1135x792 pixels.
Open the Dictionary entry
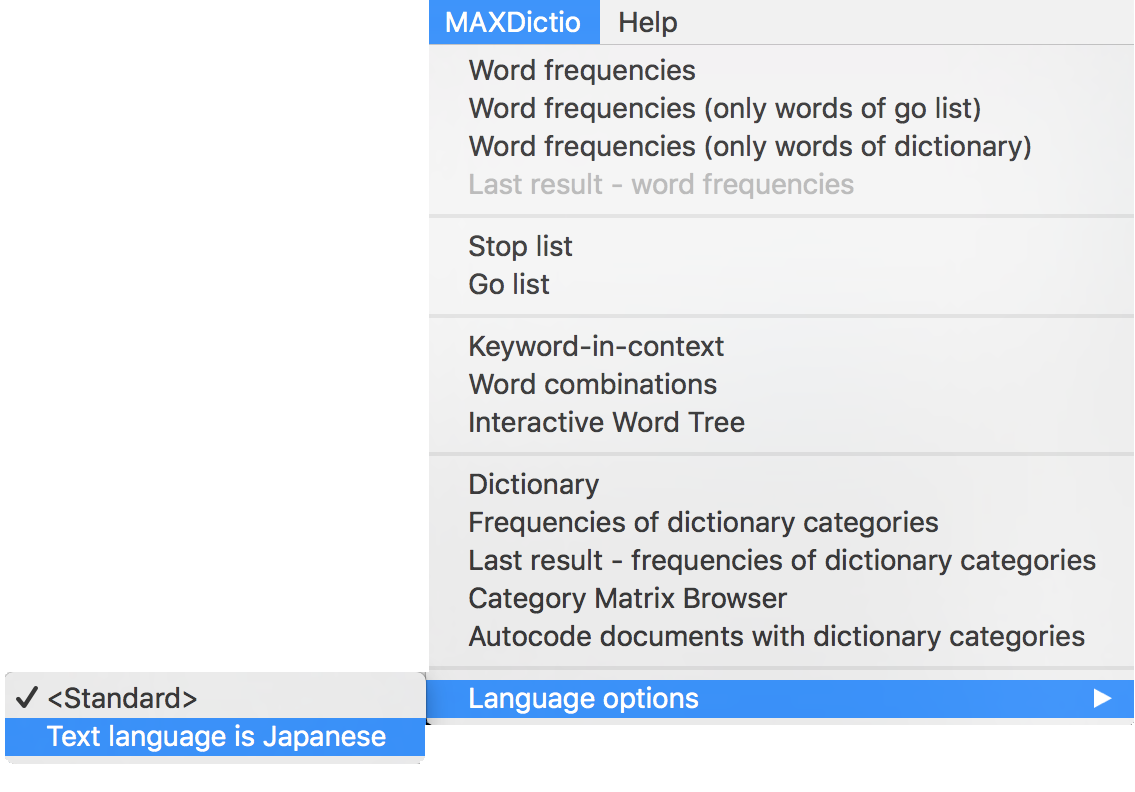781,484
